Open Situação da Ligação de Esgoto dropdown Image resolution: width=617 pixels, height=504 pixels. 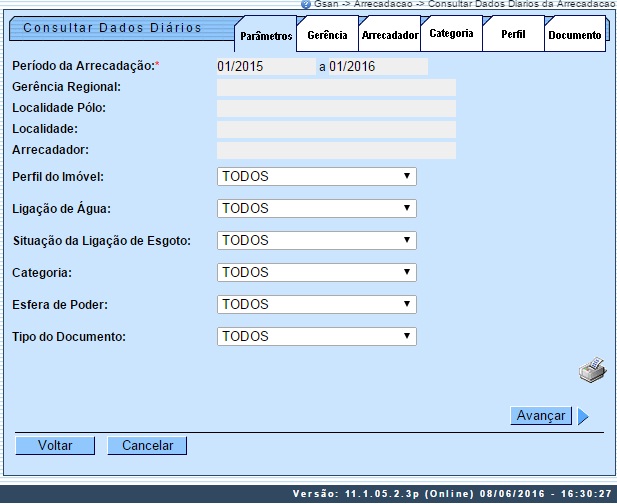tap(316, 241)
